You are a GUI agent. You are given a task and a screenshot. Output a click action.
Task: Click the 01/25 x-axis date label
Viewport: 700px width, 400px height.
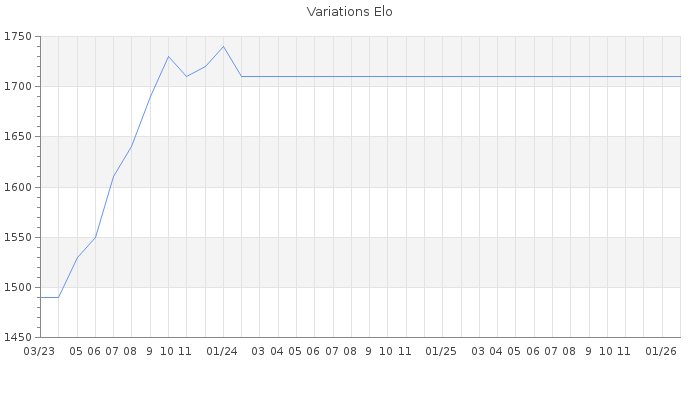click(x=441, y=351)
